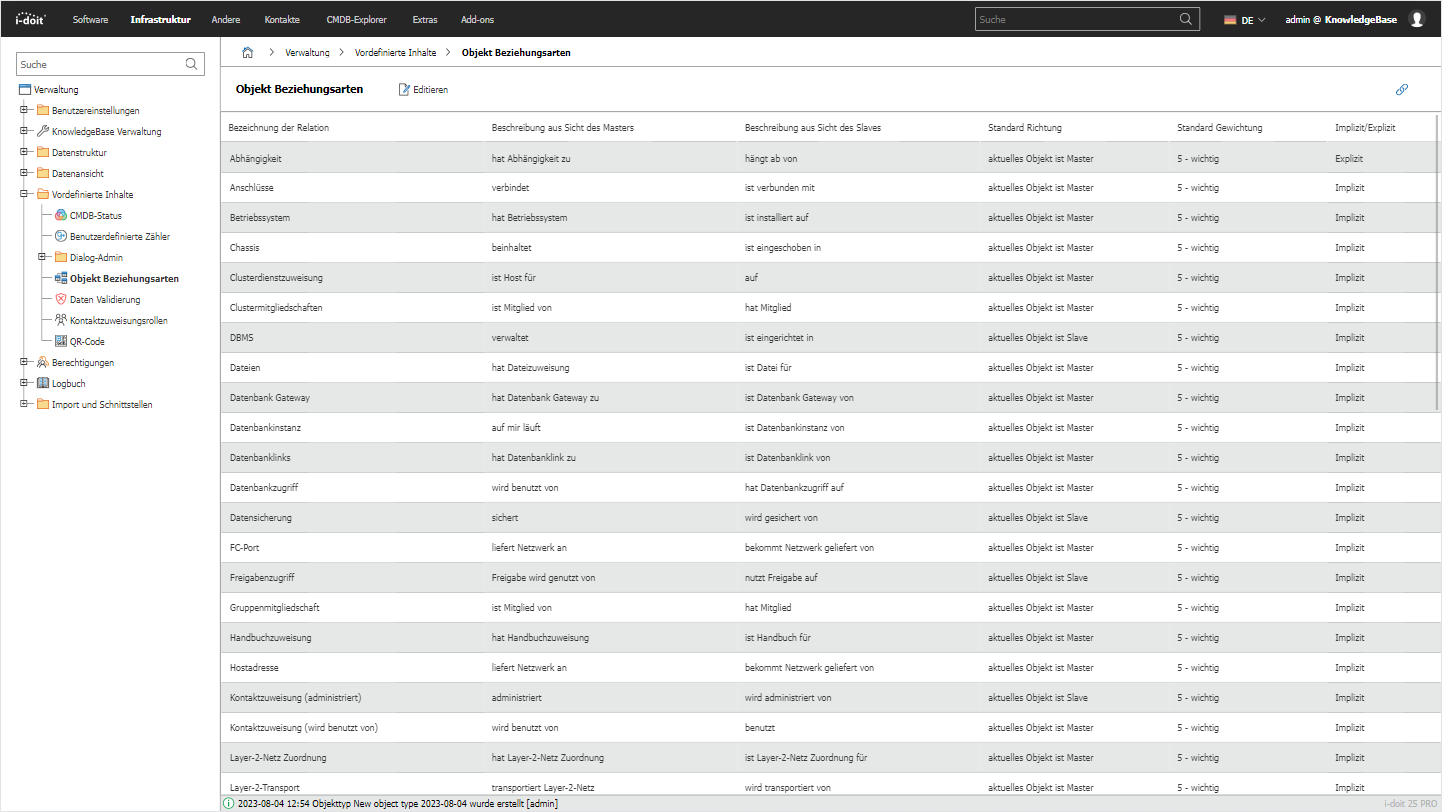Click the Editieren button

(x=423, y=89)
